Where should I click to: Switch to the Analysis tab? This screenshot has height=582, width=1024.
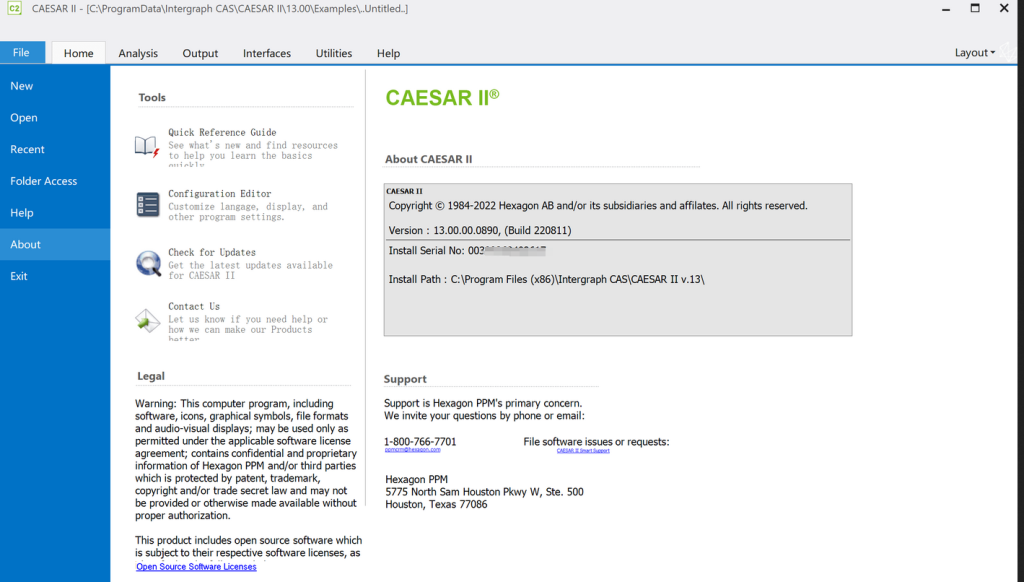[x=138, y=54]
